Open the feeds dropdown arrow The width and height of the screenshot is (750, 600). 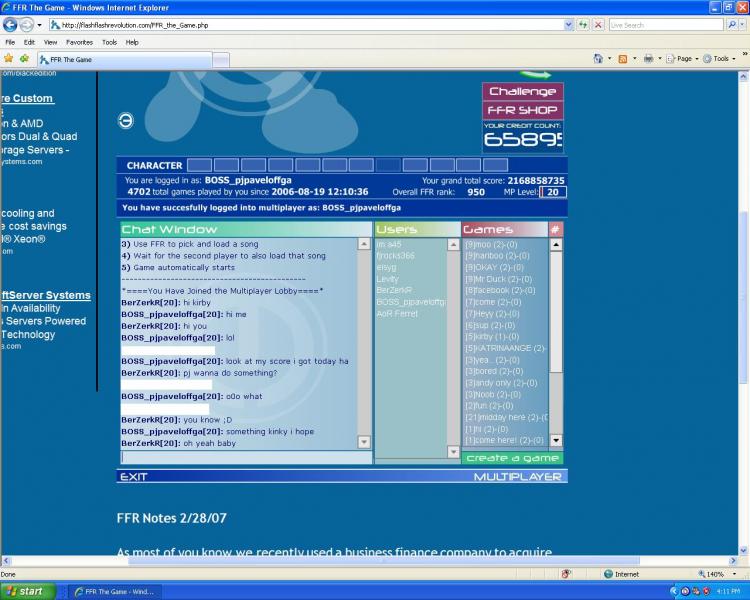tap(634, 59)
